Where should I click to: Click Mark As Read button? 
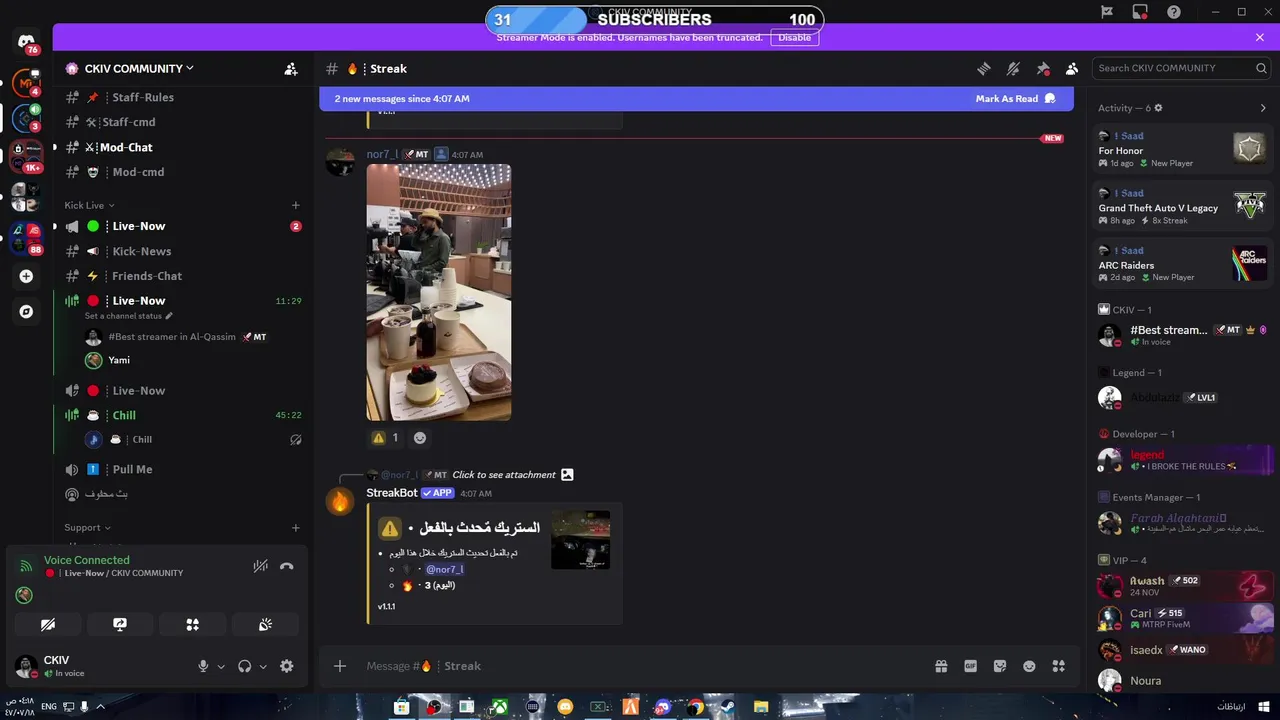(x=1015, y=99)
